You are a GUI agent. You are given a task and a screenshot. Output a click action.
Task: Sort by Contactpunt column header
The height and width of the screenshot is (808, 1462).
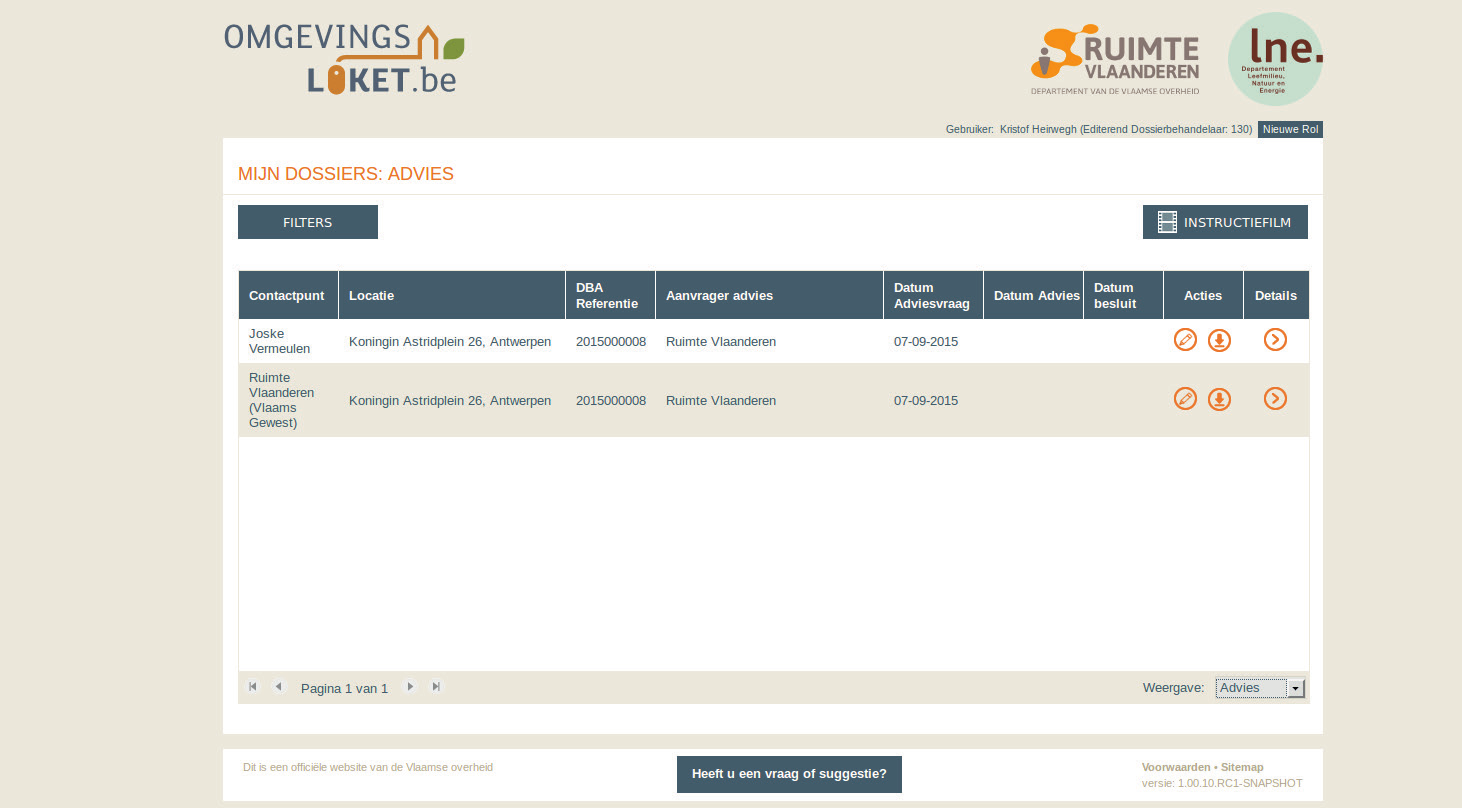(288, 295)
